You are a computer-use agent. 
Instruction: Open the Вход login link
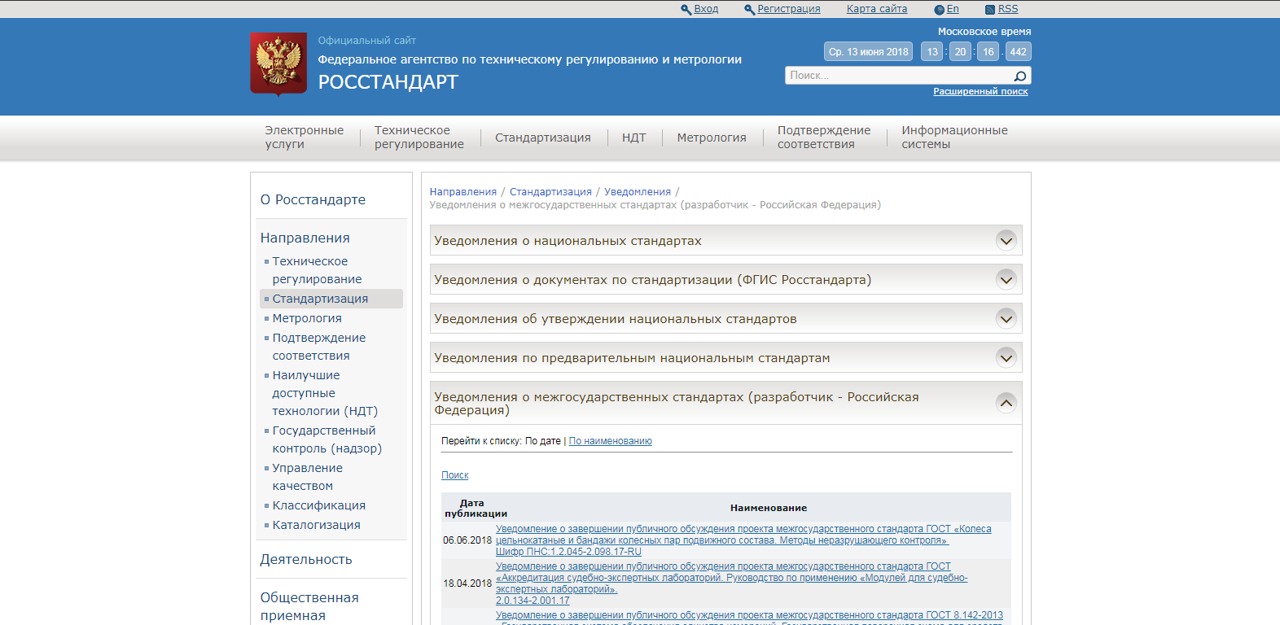(706, 9)
